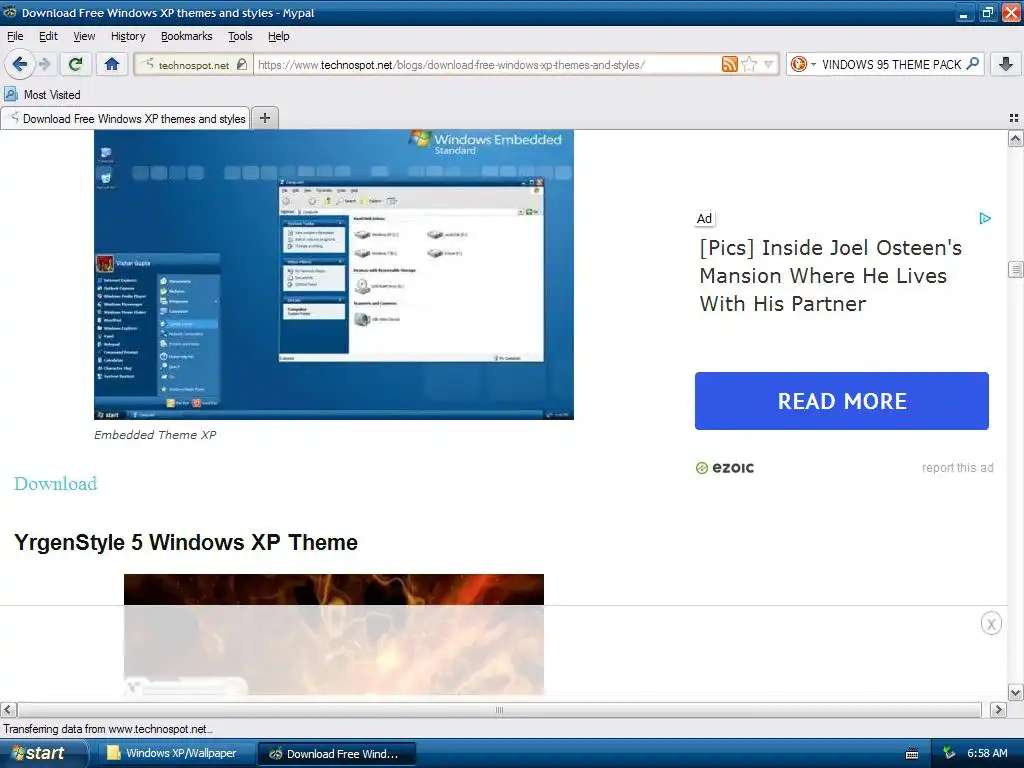This screenshot has width=1024, height=768.
Task: Click the Transferring data status bar text
Action: click(x=108, y=729)
